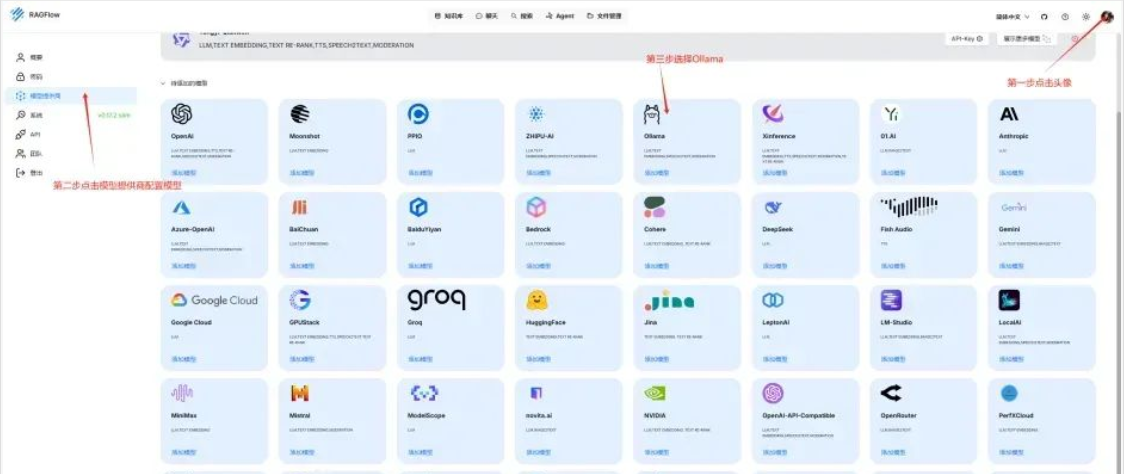Select the Ollama llama logo
Viewport: 1124px width, 474px height.
652,114
